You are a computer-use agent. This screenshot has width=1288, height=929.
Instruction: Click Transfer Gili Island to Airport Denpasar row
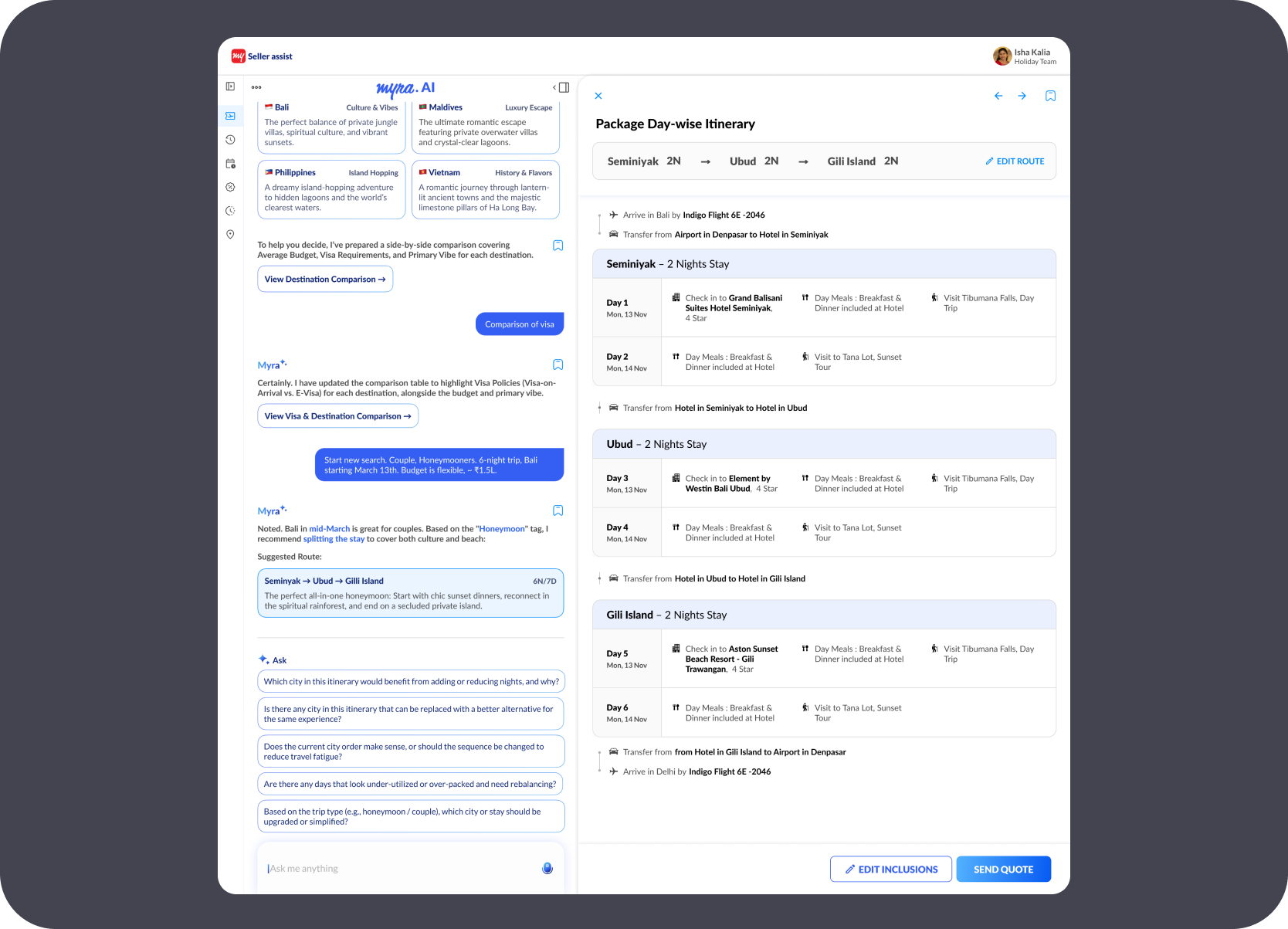coord(727,752)
